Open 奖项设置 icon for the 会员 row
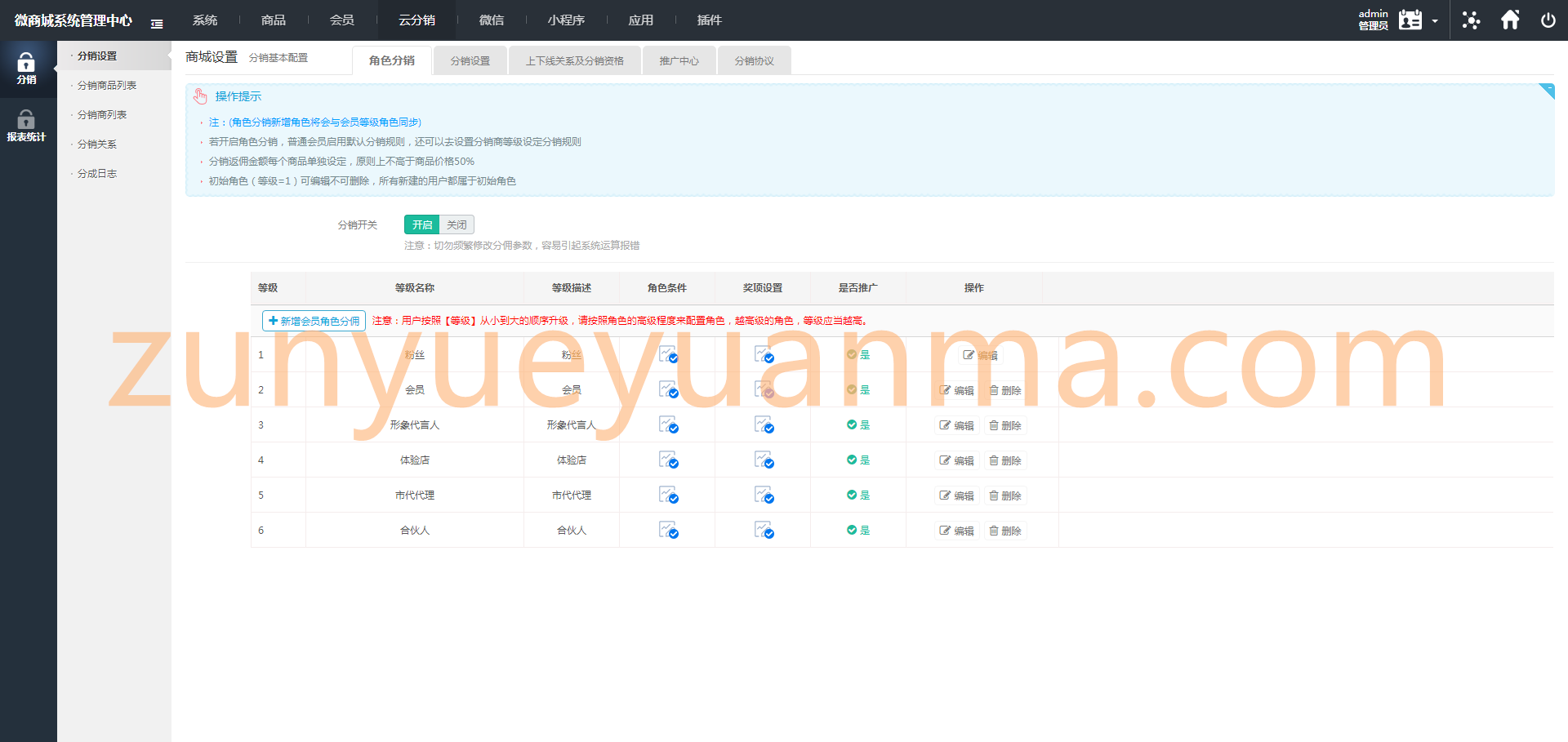Image resolution: width=1568 pixels, height=742 pixels. [764, 389]
